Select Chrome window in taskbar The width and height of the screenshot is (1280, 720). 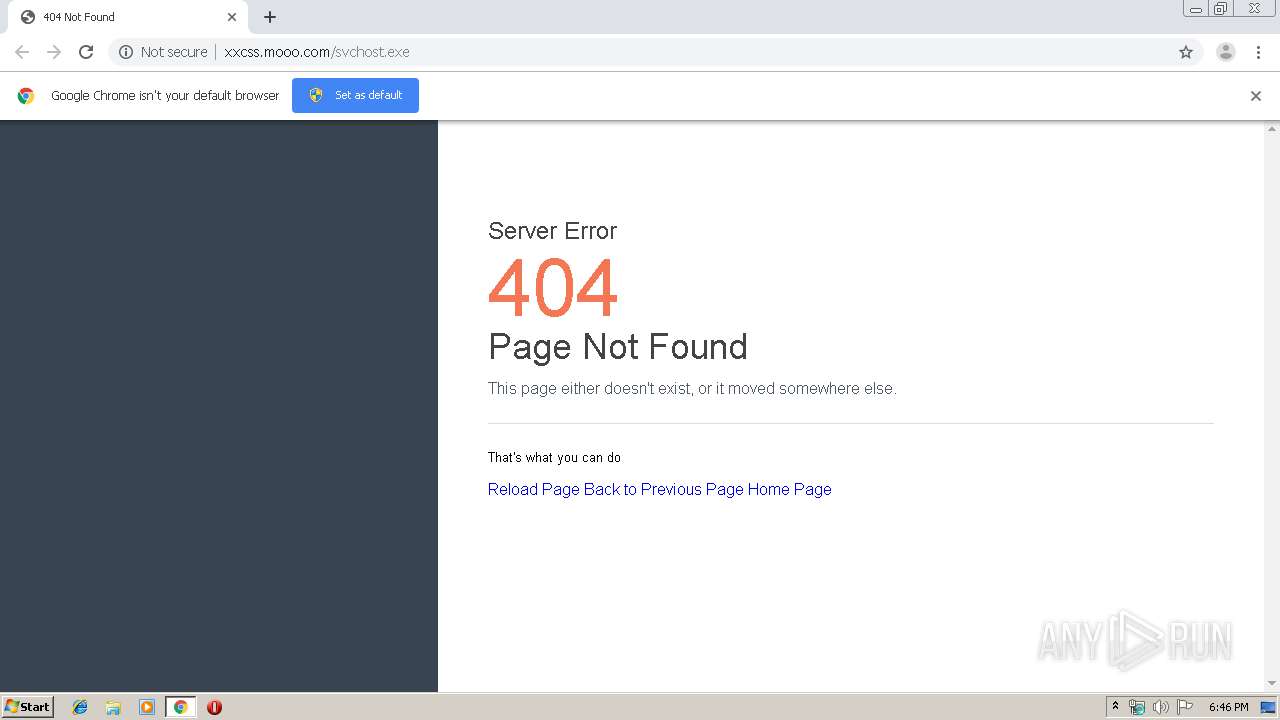click(180, 707)
